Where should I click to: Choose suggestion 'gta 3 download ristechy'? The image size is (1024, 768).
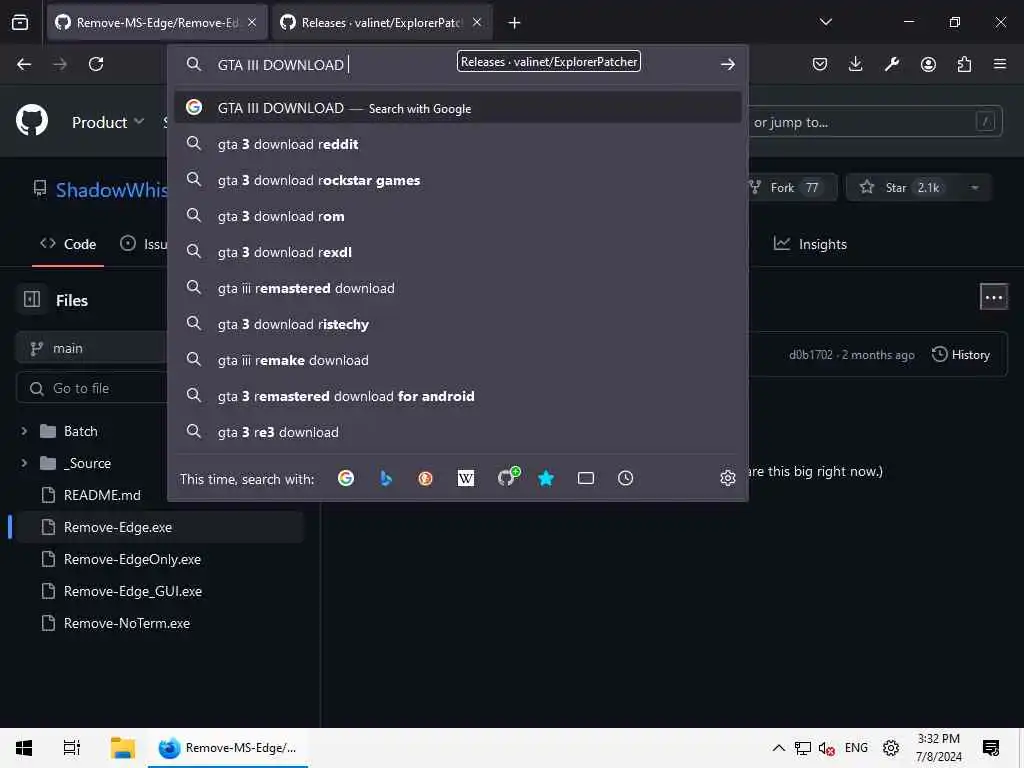[x=458, y=324]
